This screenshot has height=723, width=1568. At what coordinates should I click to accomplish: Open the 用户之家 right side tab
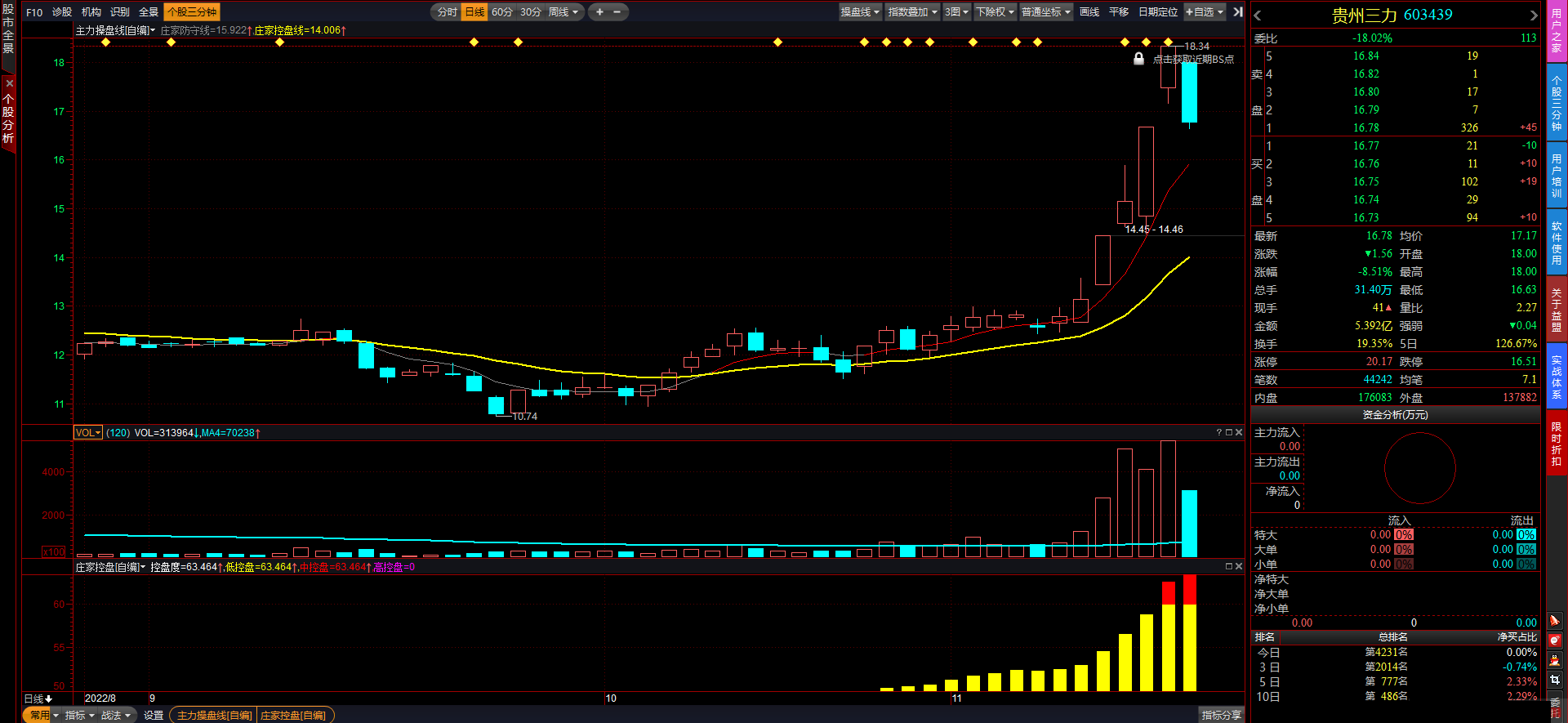point(1556,30)
